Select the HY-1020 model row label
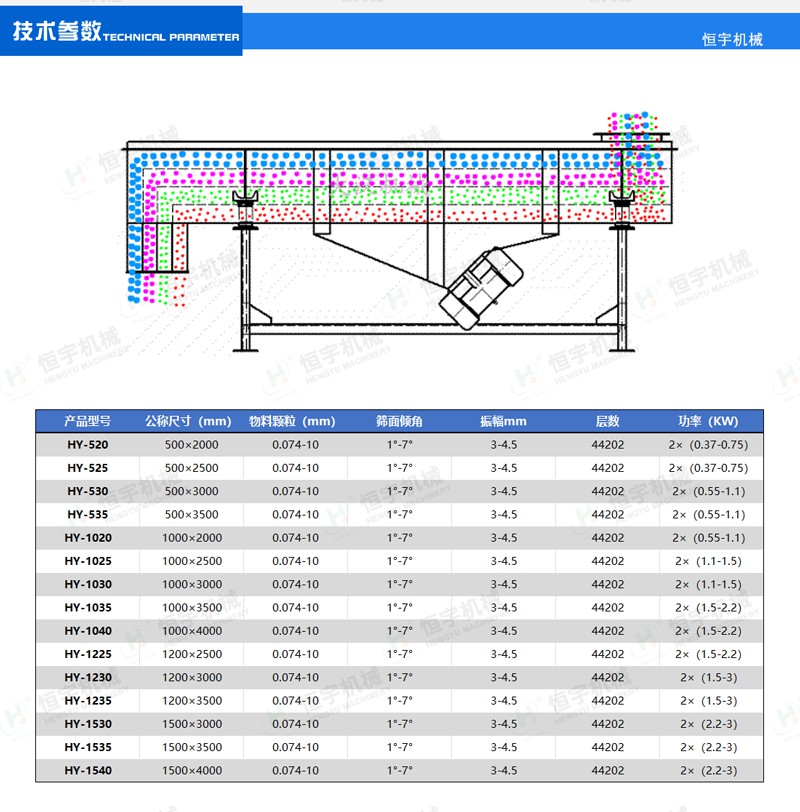Viewport: 800px width, 812px height. tap(88, 538)
